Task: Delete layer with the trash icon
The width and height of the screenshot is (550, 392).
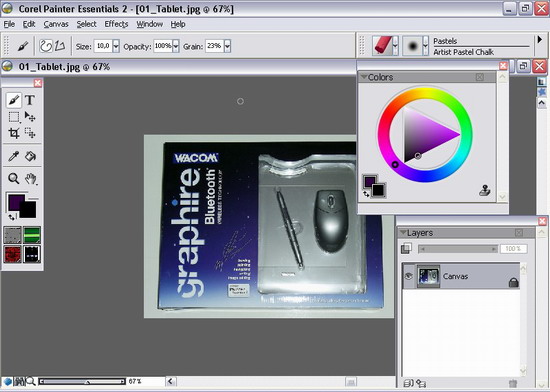Action: 513,383
